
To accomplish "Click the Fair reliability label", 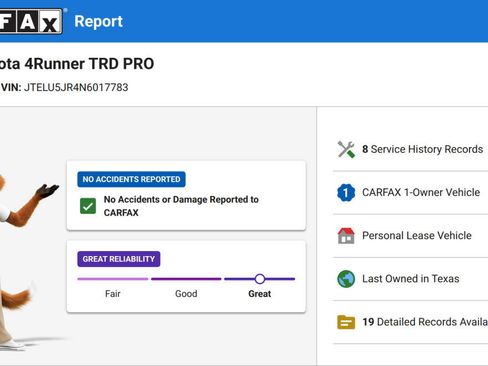I will (x=113, y=294).
